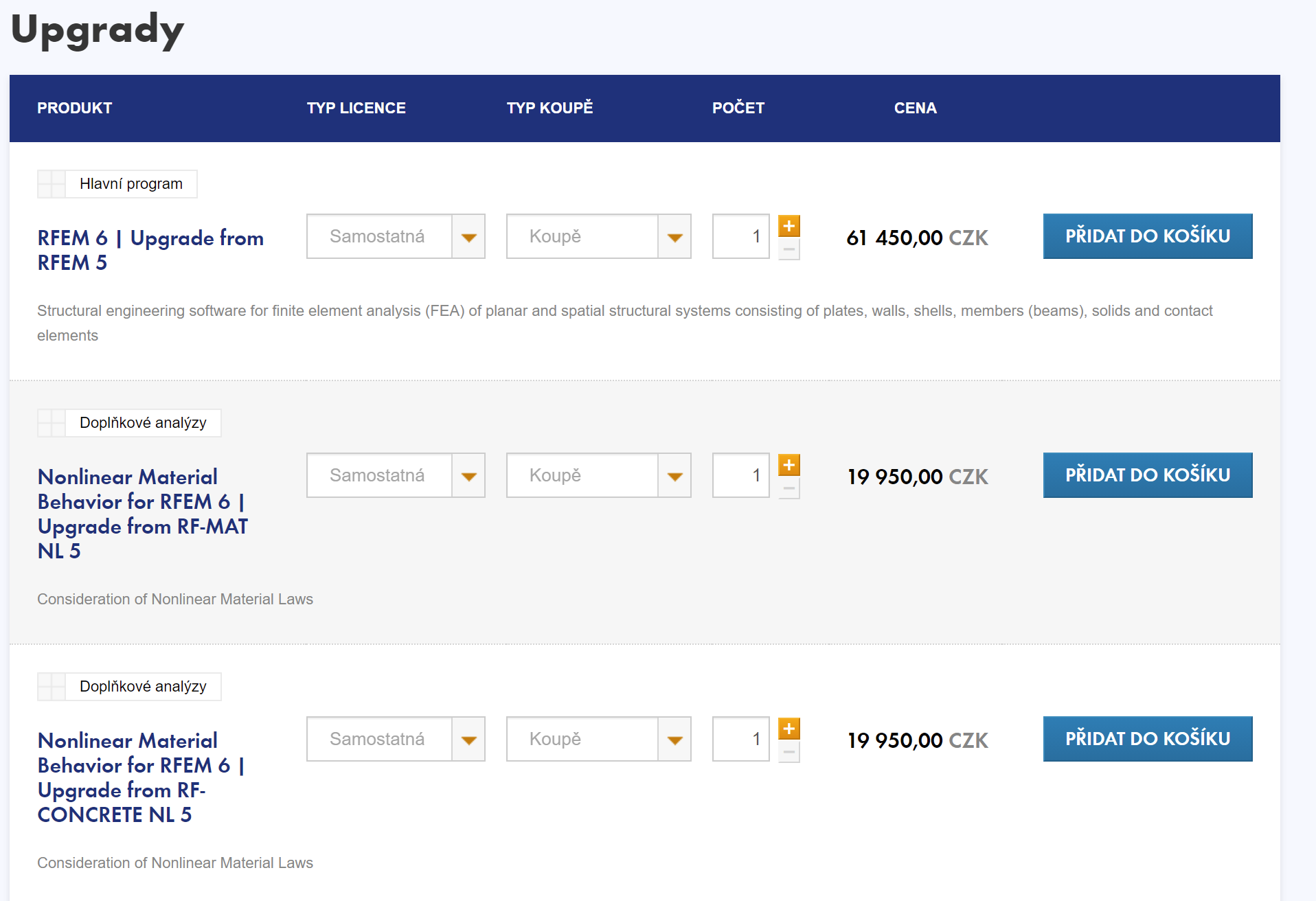
Task: Open Nonlinear Material Behavior RF-MAT NL 5 link
Action: pos(143,514)
